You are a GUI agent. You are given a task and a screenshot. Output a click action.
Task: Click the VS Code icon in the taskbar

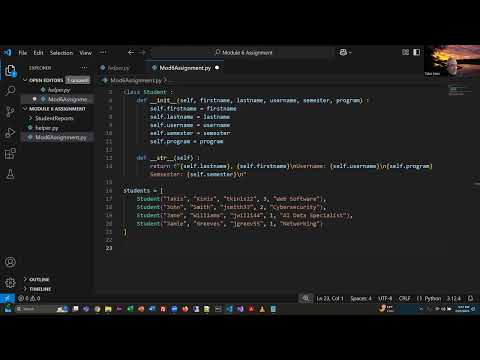[x=229, y=309]
